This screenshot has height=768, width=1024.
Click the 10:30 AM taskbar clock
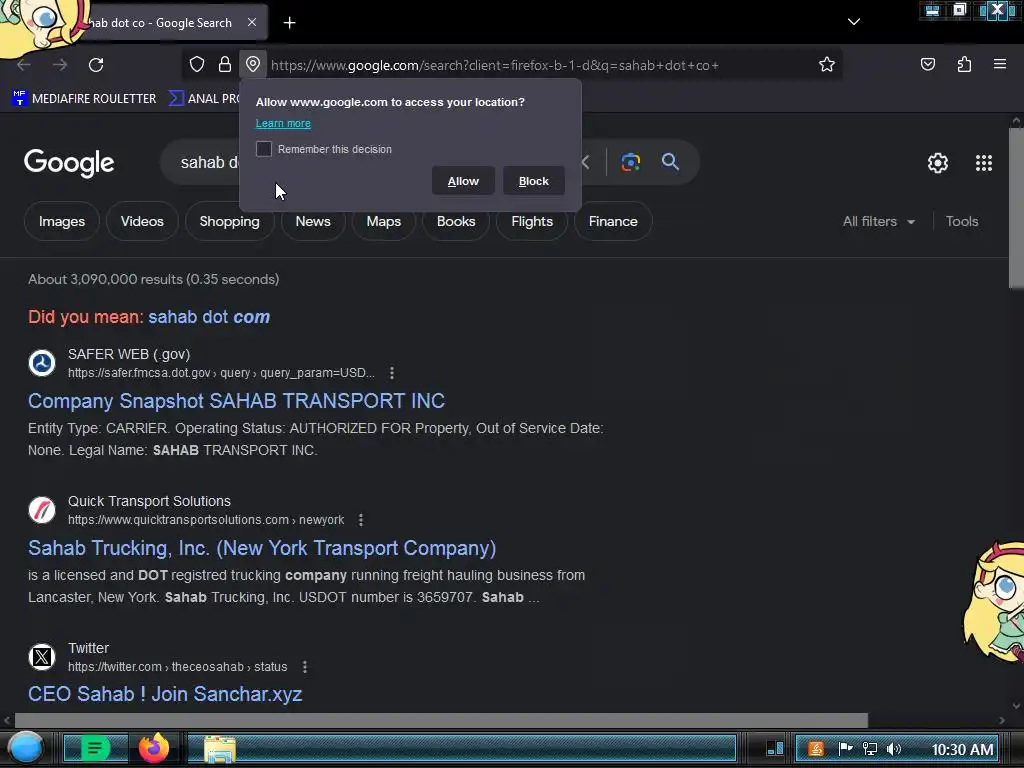pyautogui.click(x=963, y=749)
